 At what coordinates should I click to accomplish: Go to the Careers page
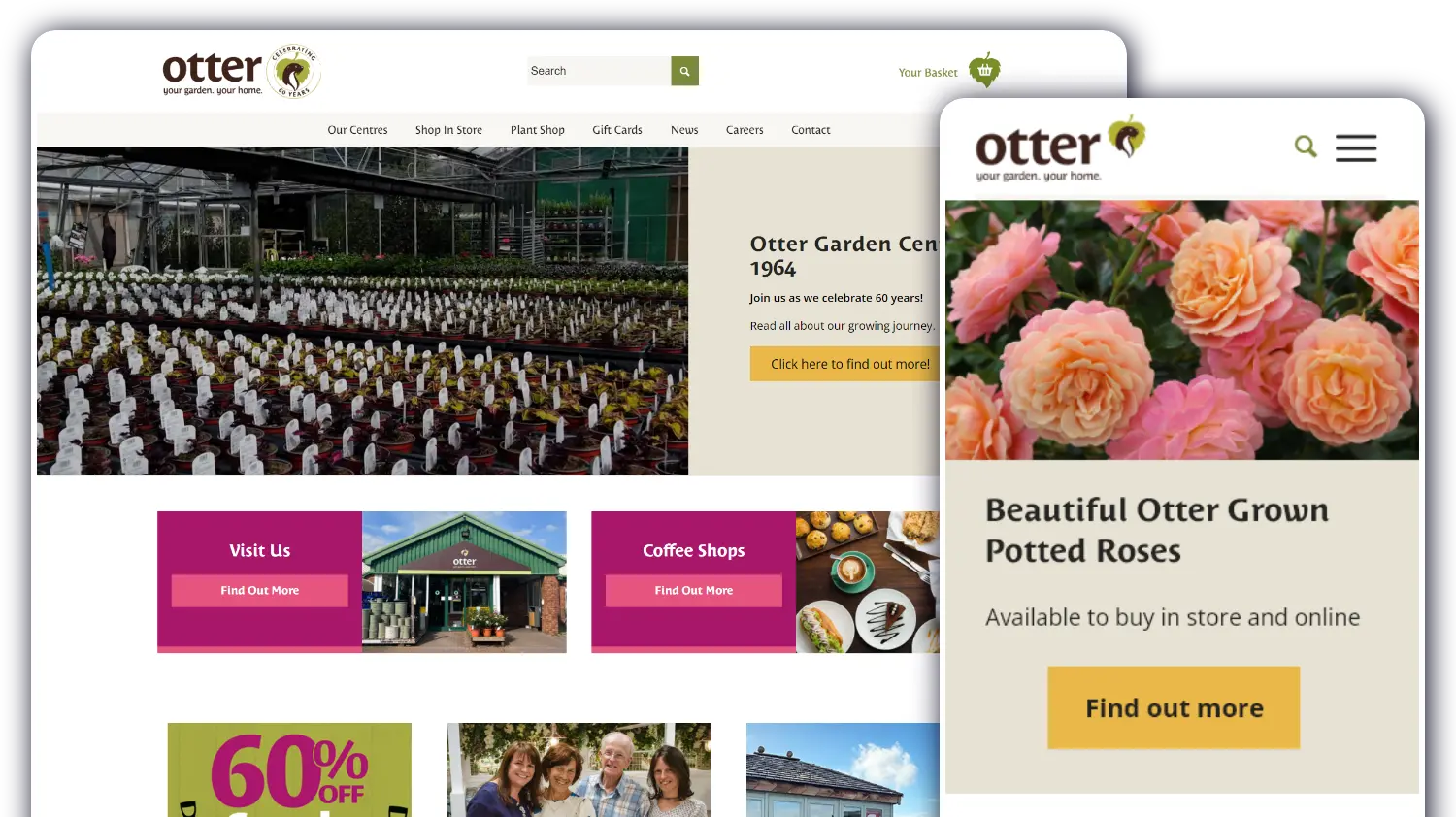(x=745, y=129)
